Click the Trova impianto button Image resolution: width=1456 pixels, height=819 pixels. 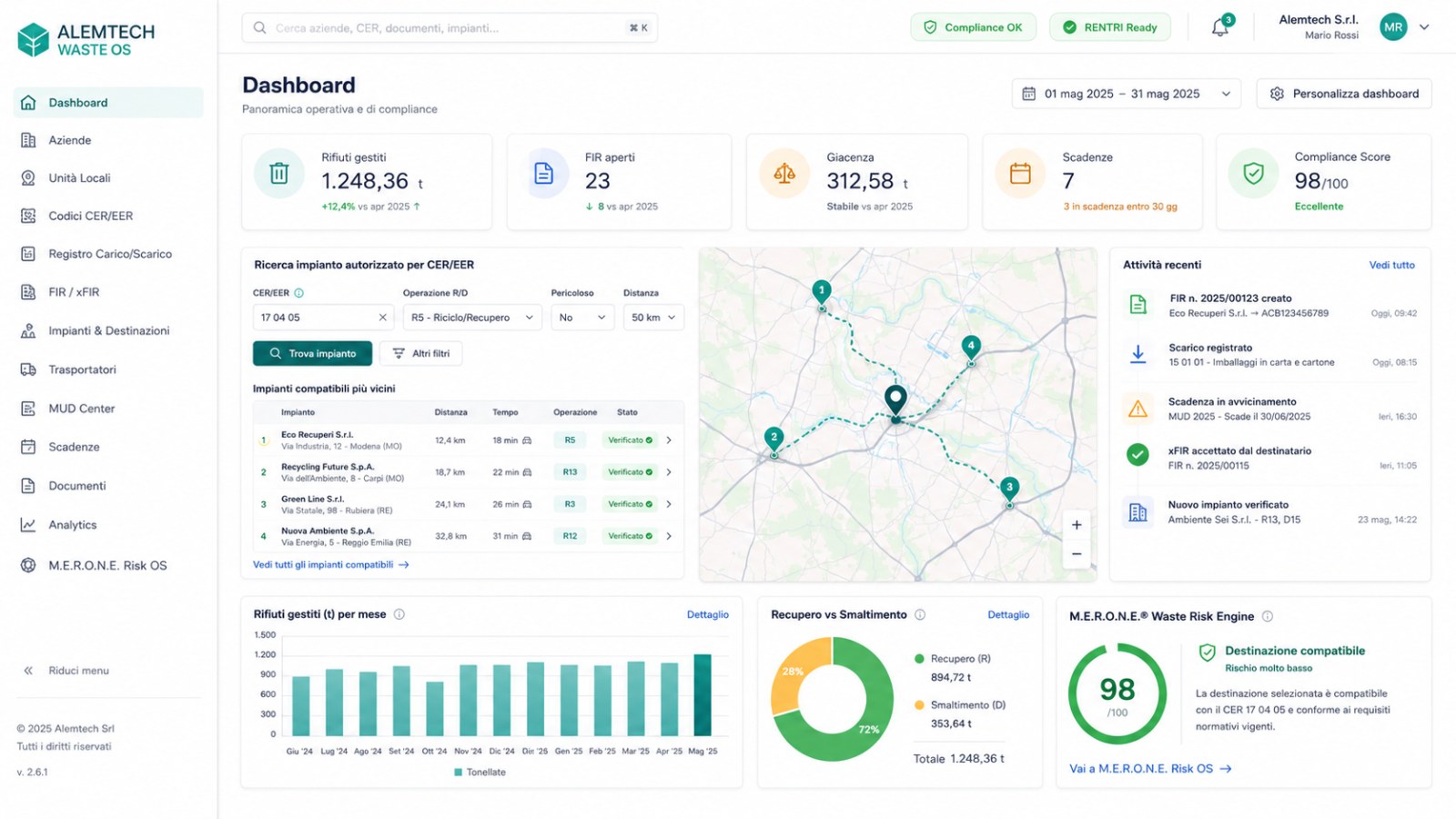pos(312,353)
